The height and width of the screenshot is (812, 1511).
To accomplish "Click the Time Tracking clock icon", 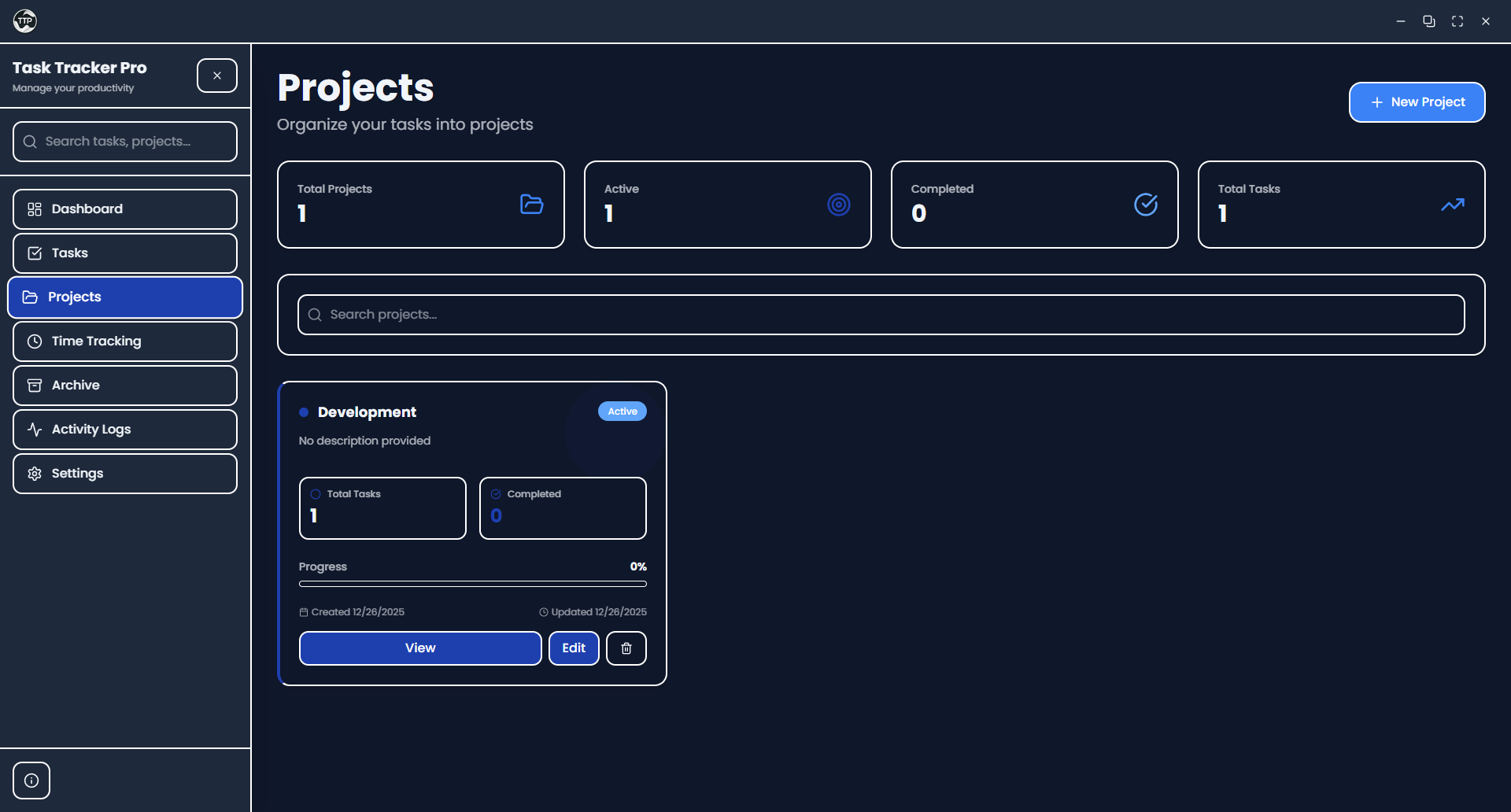I will click(34, 341).
